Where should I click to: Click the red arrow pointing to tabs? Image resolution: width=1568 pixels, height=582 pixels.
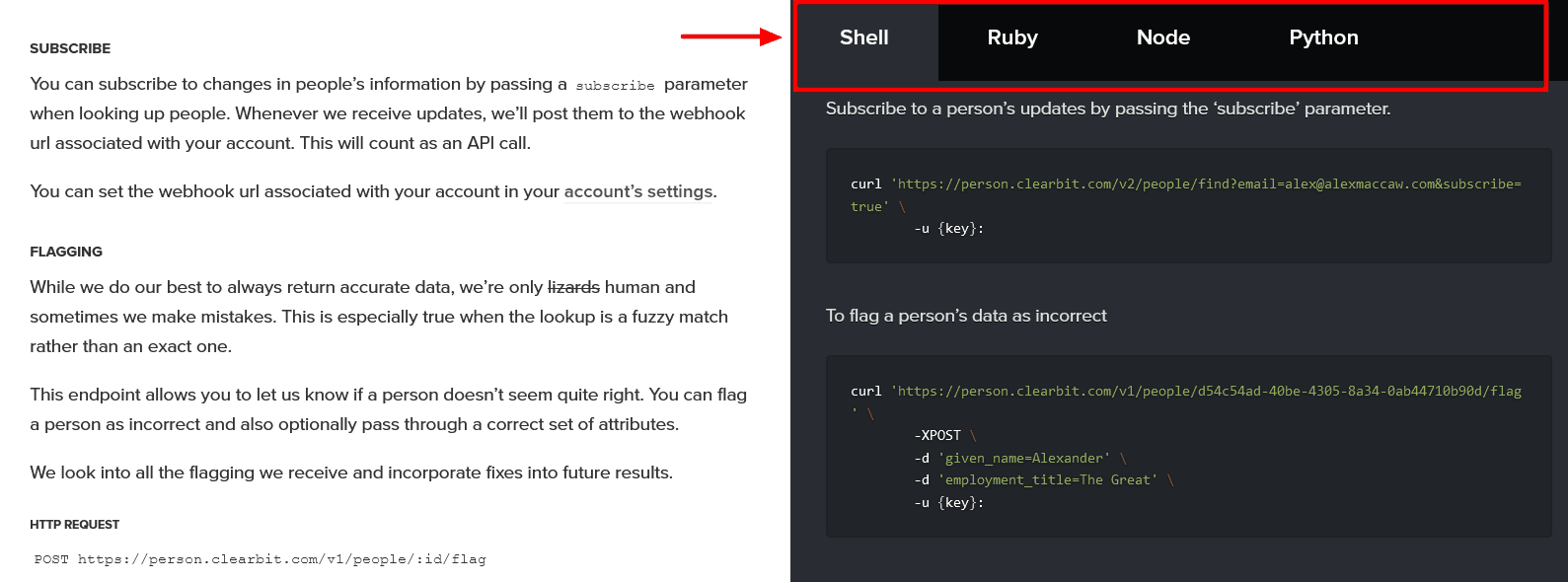730,37
